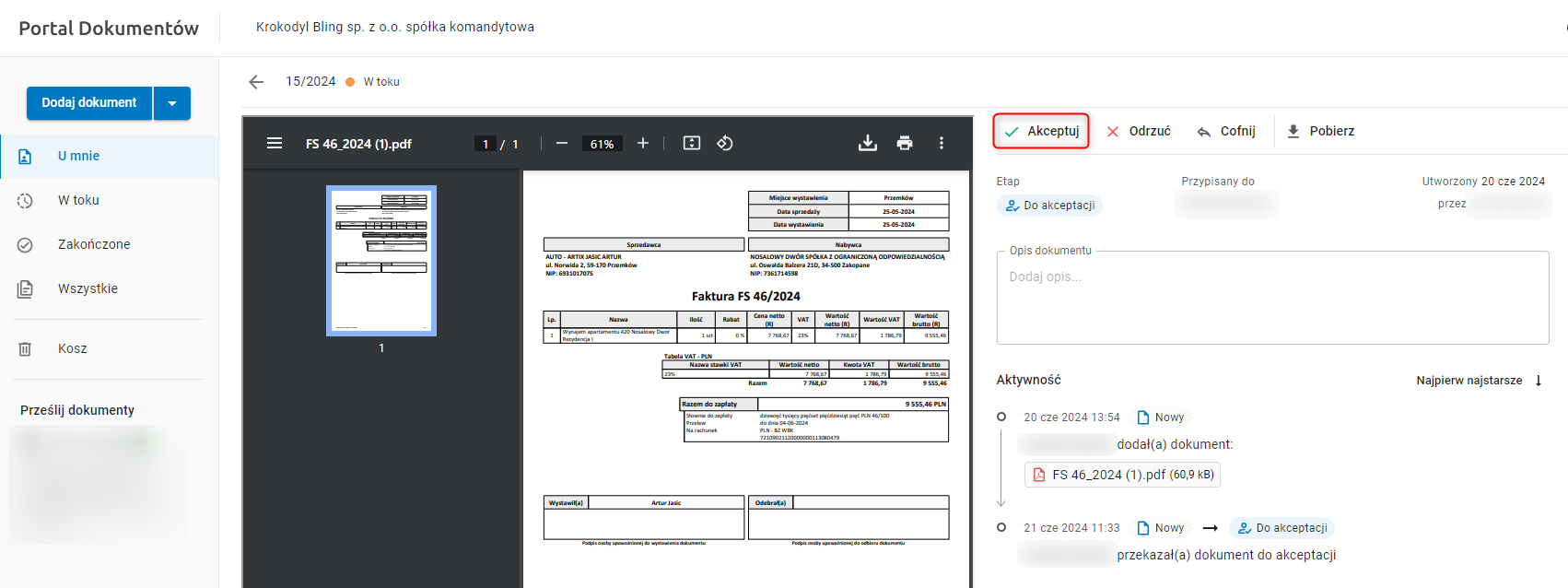
Task: Select page 1 thumbnail in PDF sidebar
Action: (381, 261)
